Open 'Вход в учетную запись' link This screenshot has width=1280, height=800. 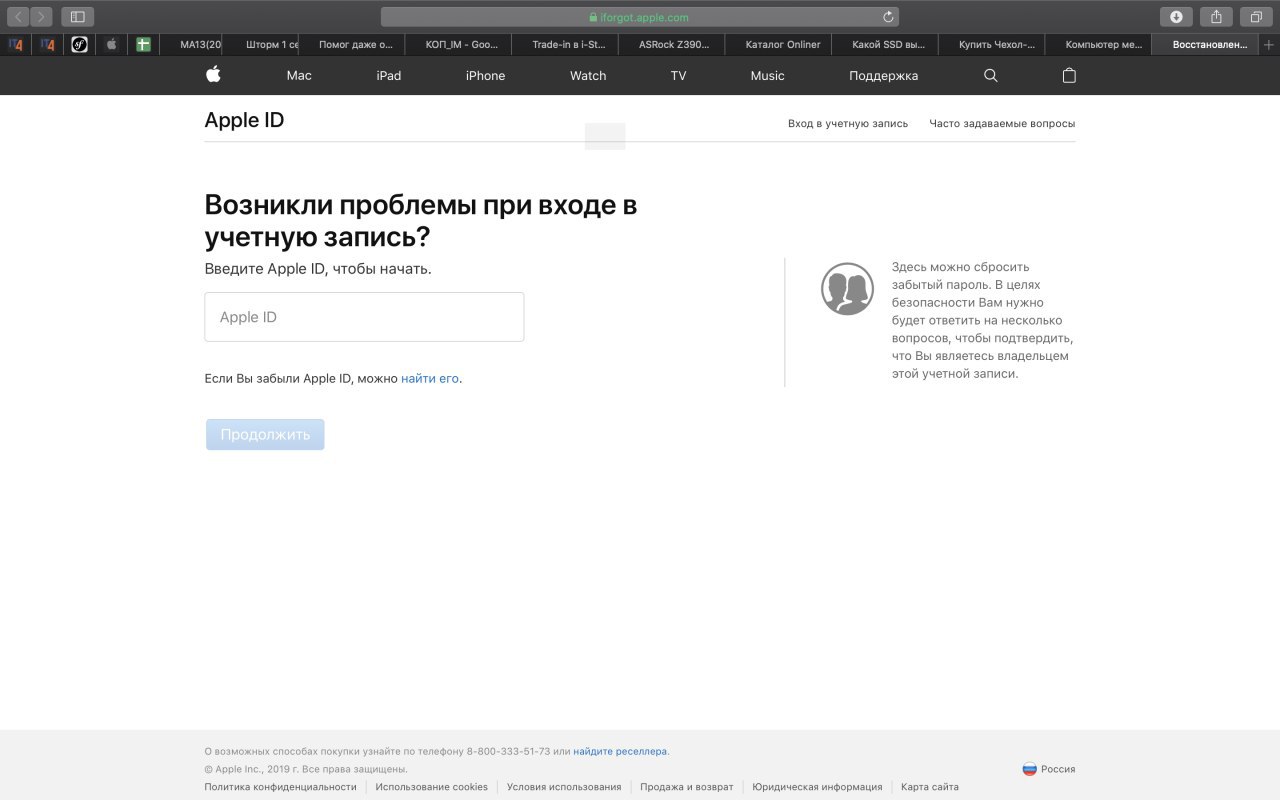click(x=848, y=124)
